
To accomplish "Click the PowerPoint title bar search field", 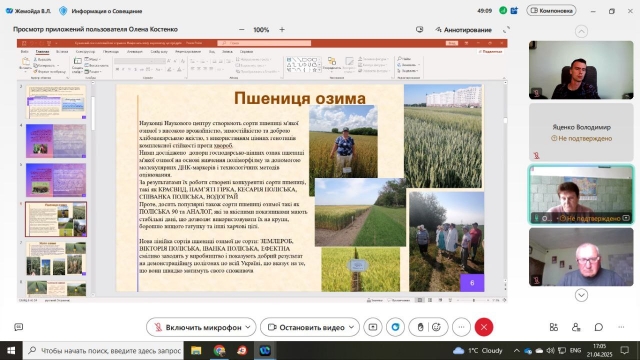I will pos(264,43).
